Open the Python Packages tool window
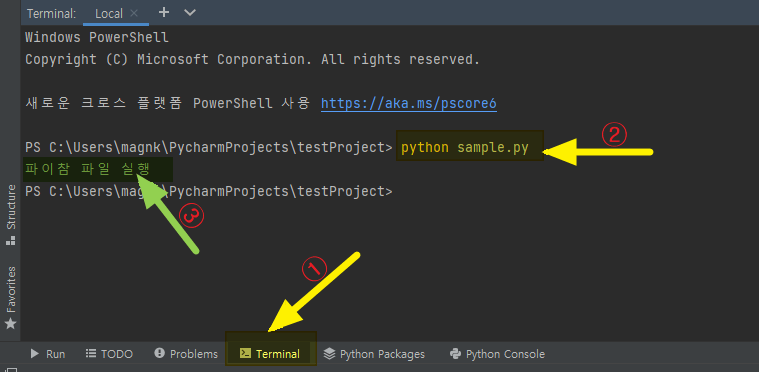This screenshot has width=759, height=372. 374,354
